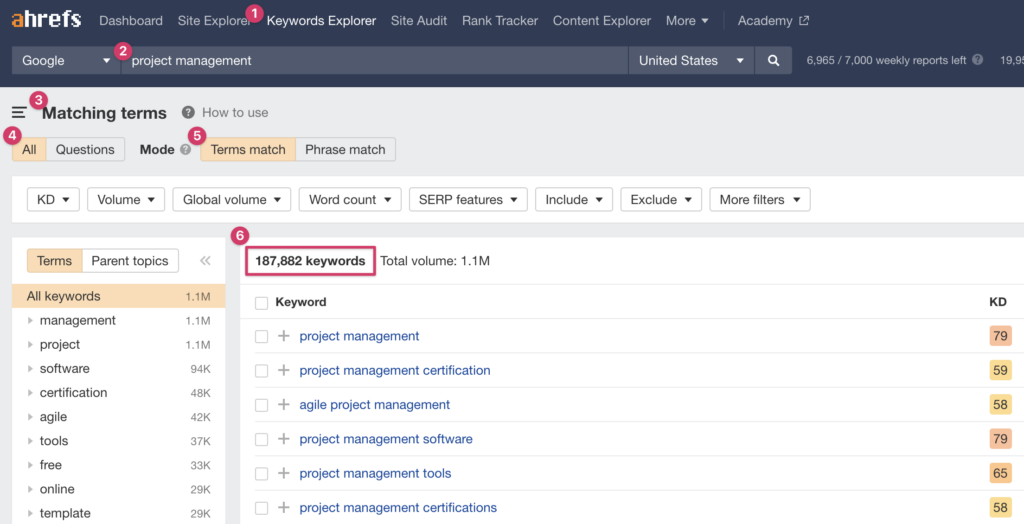Open Site Audit in top navigation

pos(419,20)
